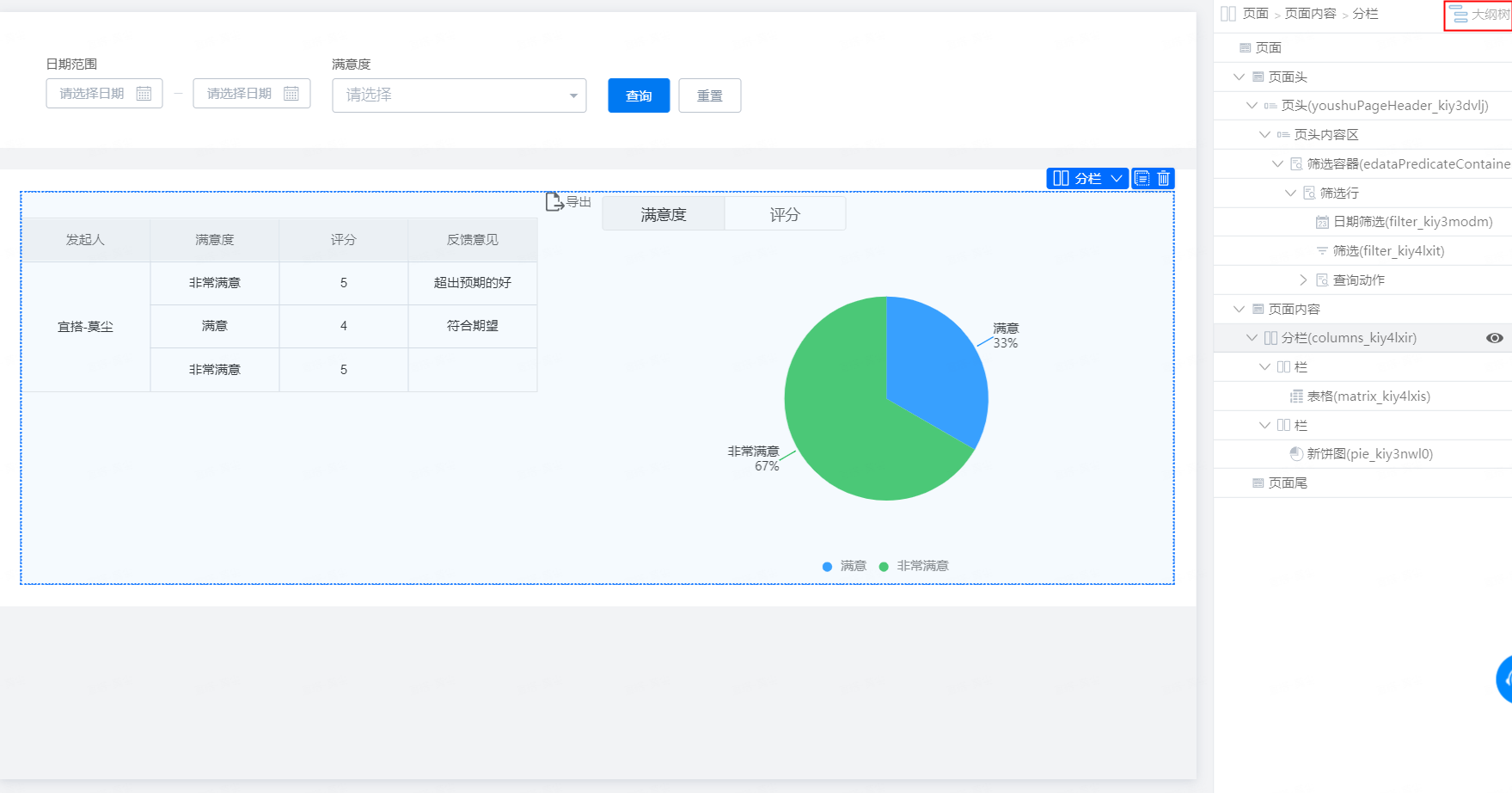Toggle the 满意 legend item on the chart
1512x793 pixels.
(844, 566)
